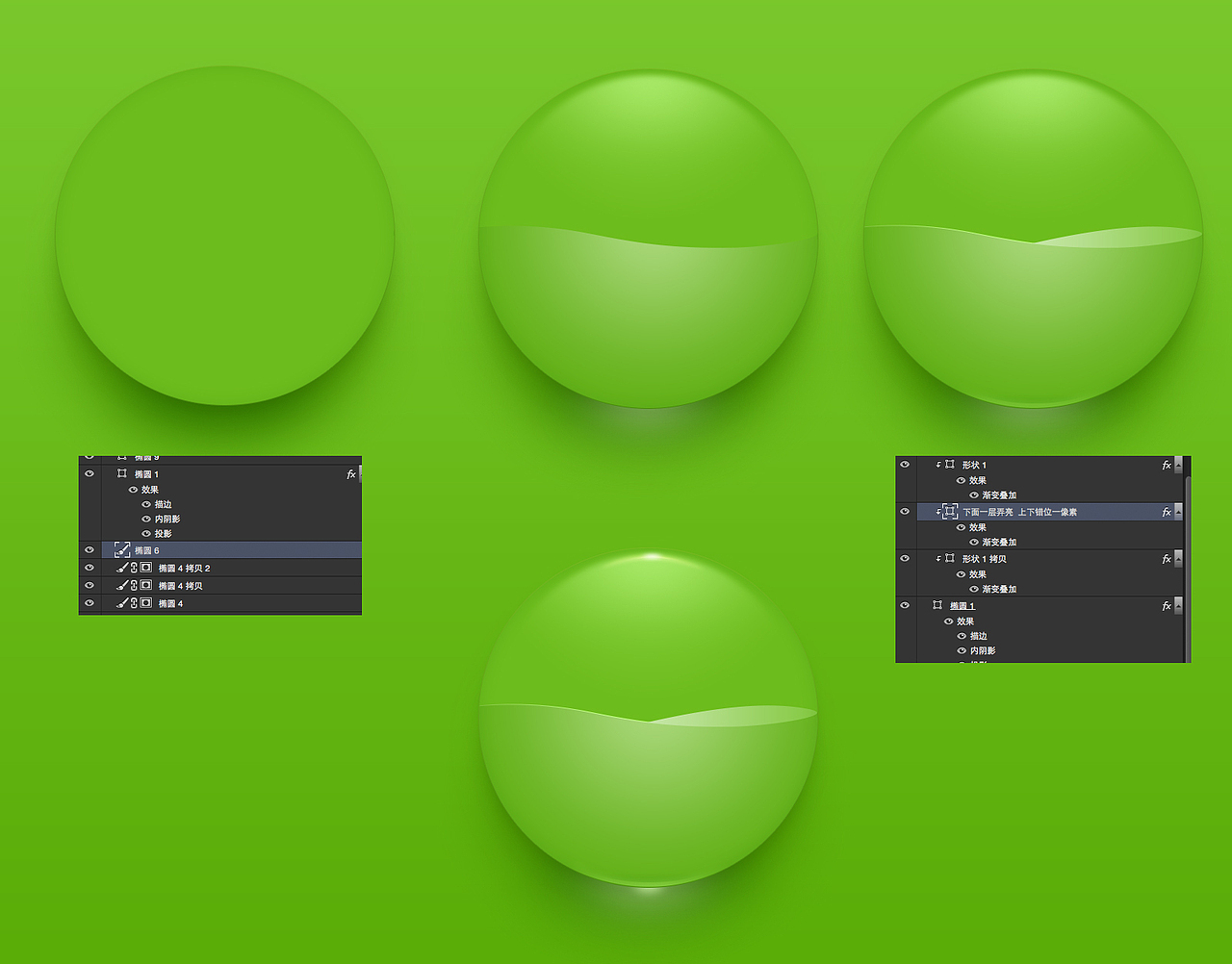
Task: Hide the 投影 effect in the left layers panel
Action: pyautogui.click(x=146, y=533)
